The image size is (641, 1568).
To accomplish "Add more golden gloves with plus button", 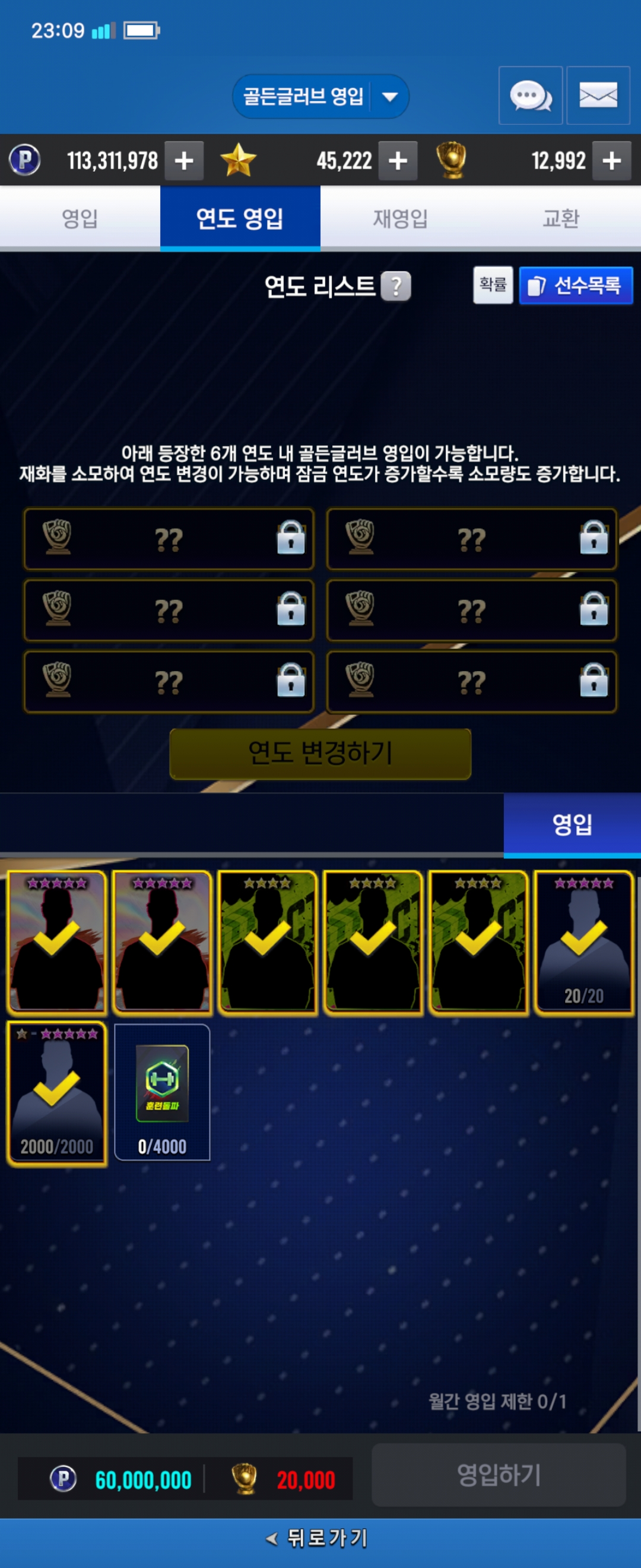I will [611, 161].
